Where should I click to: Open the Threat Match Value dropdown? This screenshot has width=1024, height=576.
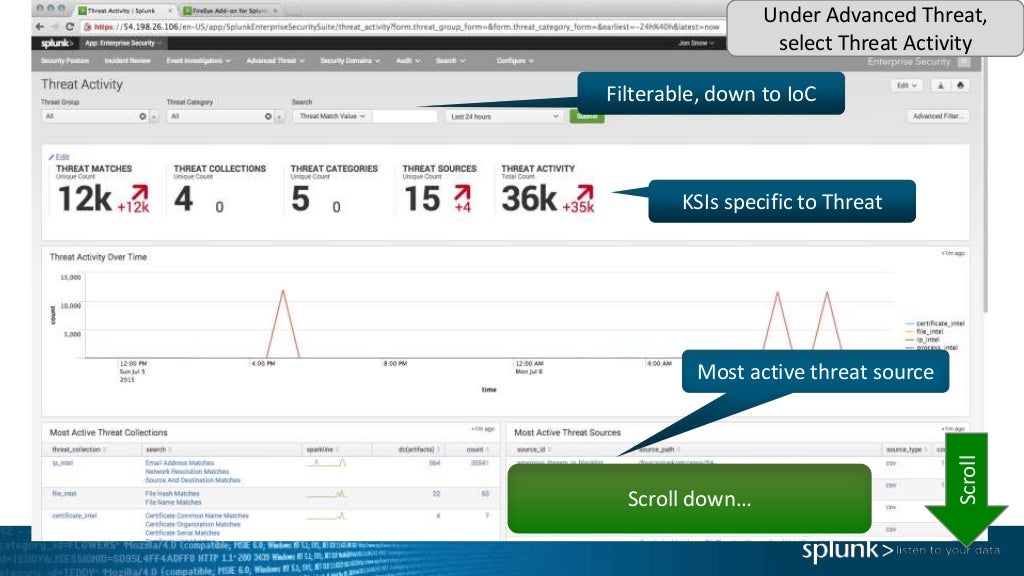(x=332, y=116)
